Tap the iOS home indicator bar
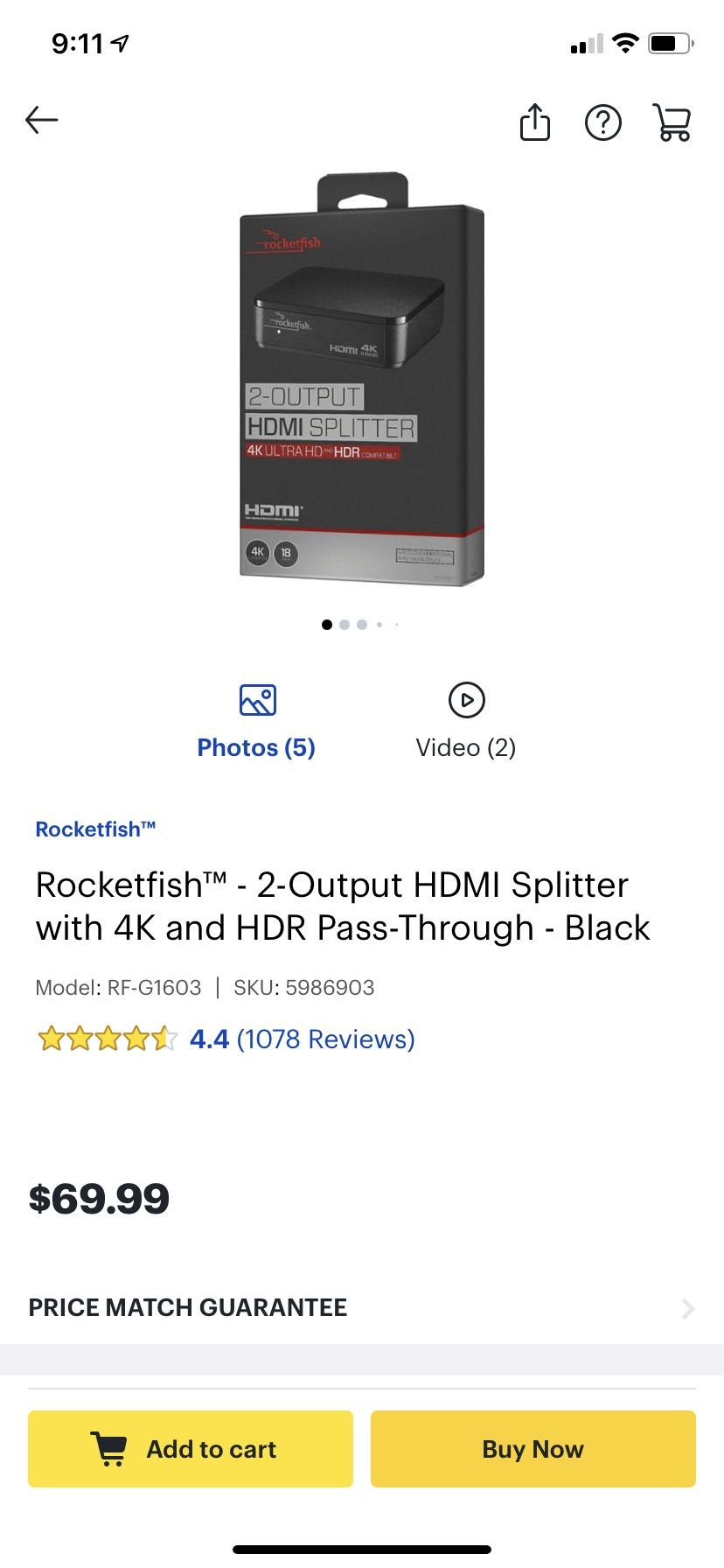This screenshot has height=1568, width=724. point(362,1549)
